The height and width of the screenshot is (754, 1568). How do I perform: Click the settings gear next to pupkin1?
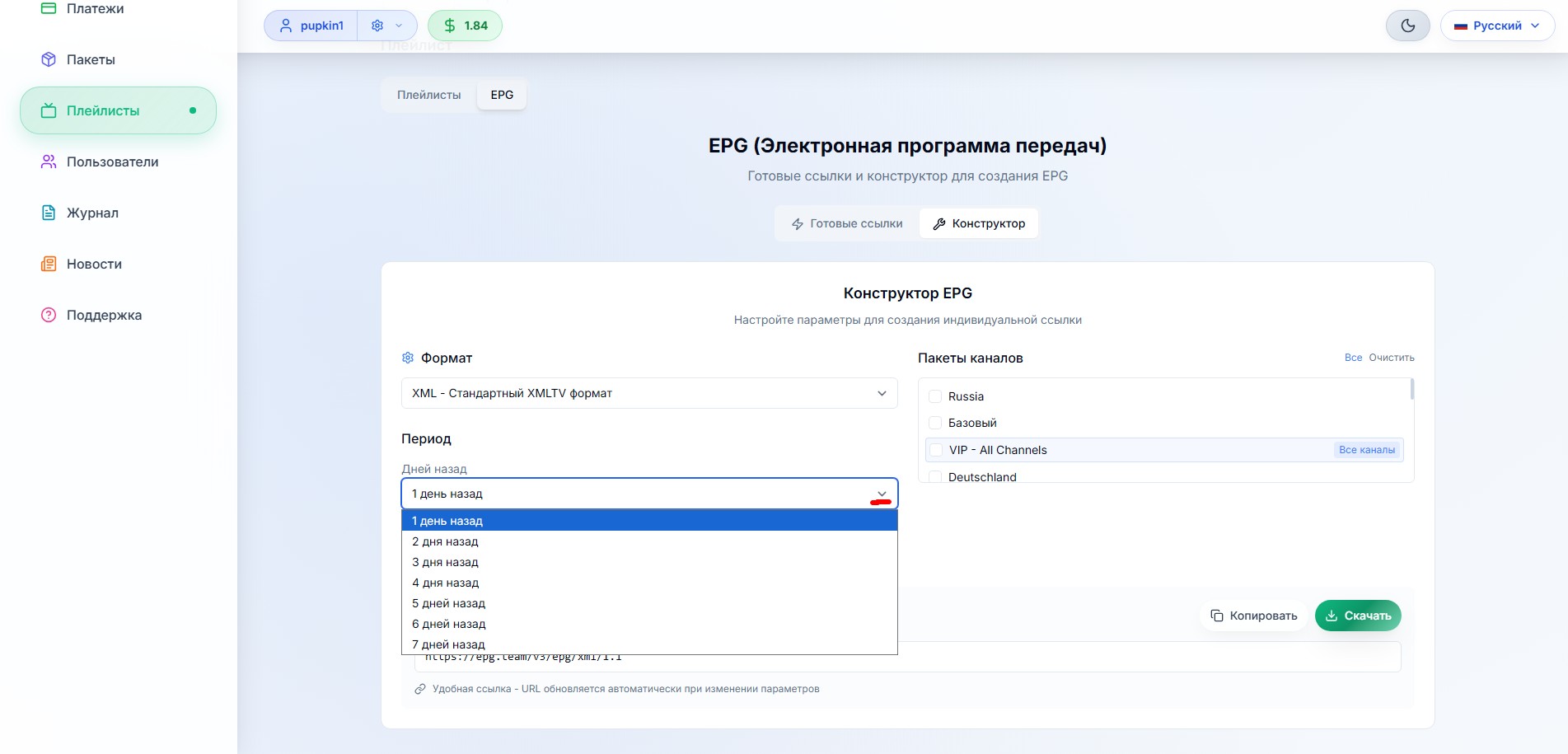[377, 26]
